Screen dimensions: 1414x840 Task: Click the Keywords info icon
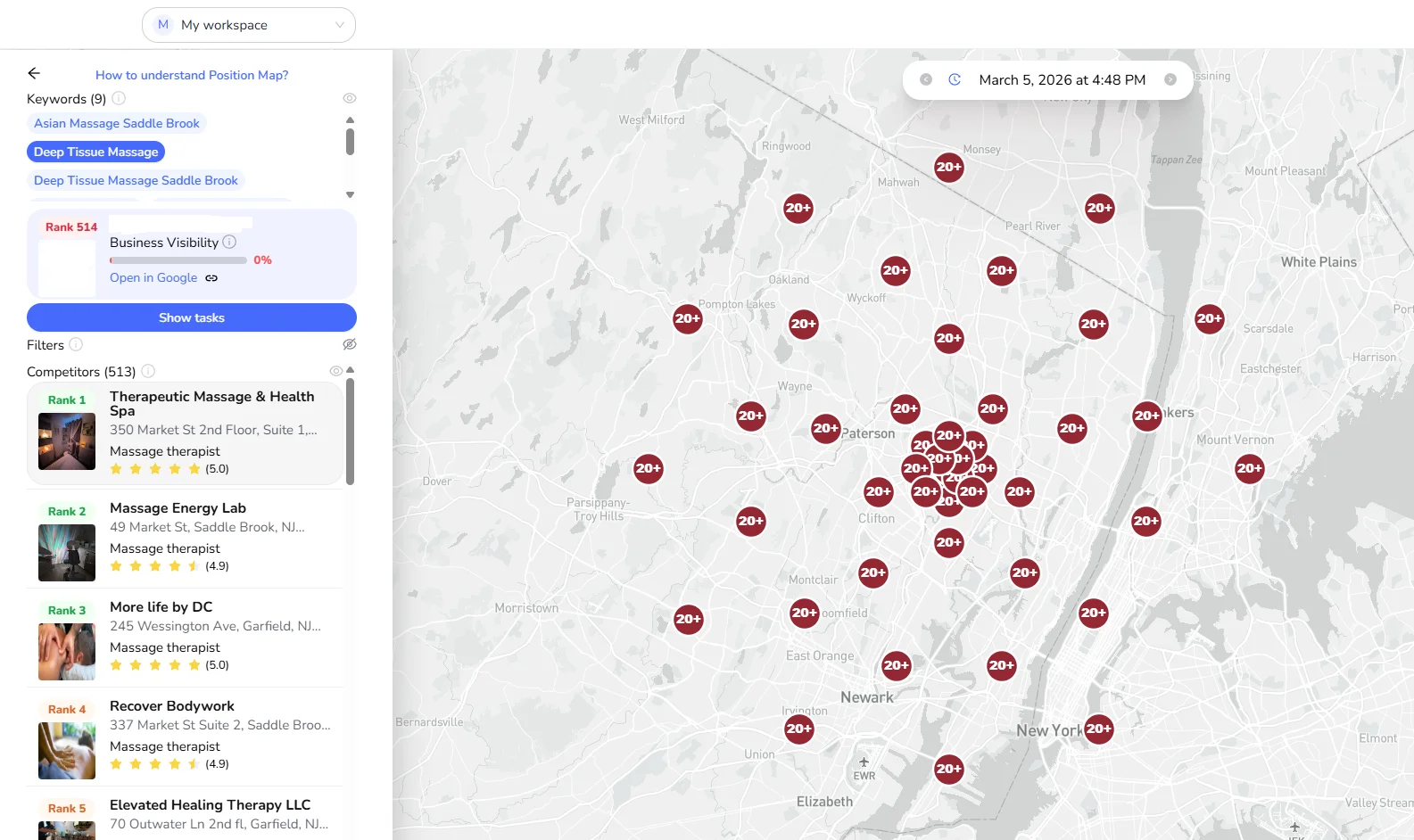tap(119, 98)
